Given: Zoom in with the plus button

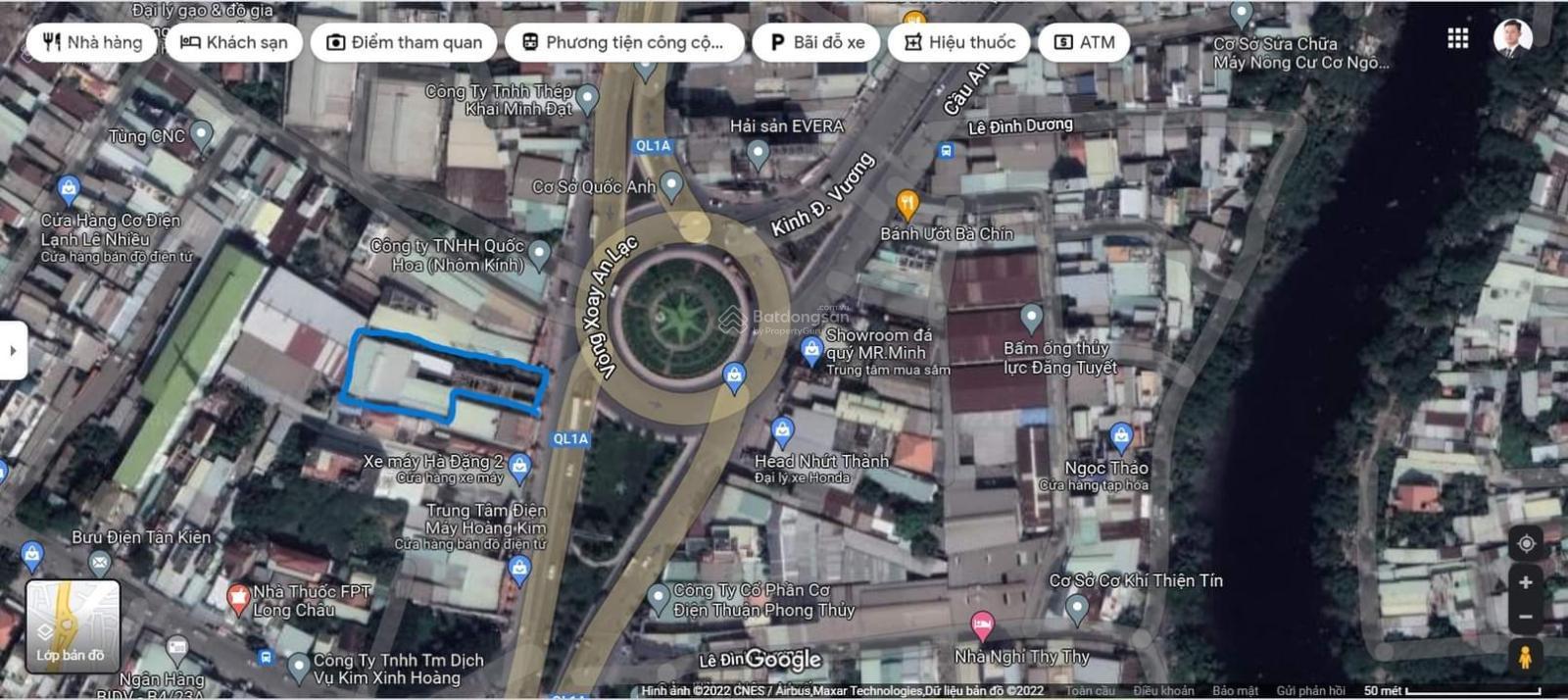Looking at the screenshot, I should click(1525, 582).
